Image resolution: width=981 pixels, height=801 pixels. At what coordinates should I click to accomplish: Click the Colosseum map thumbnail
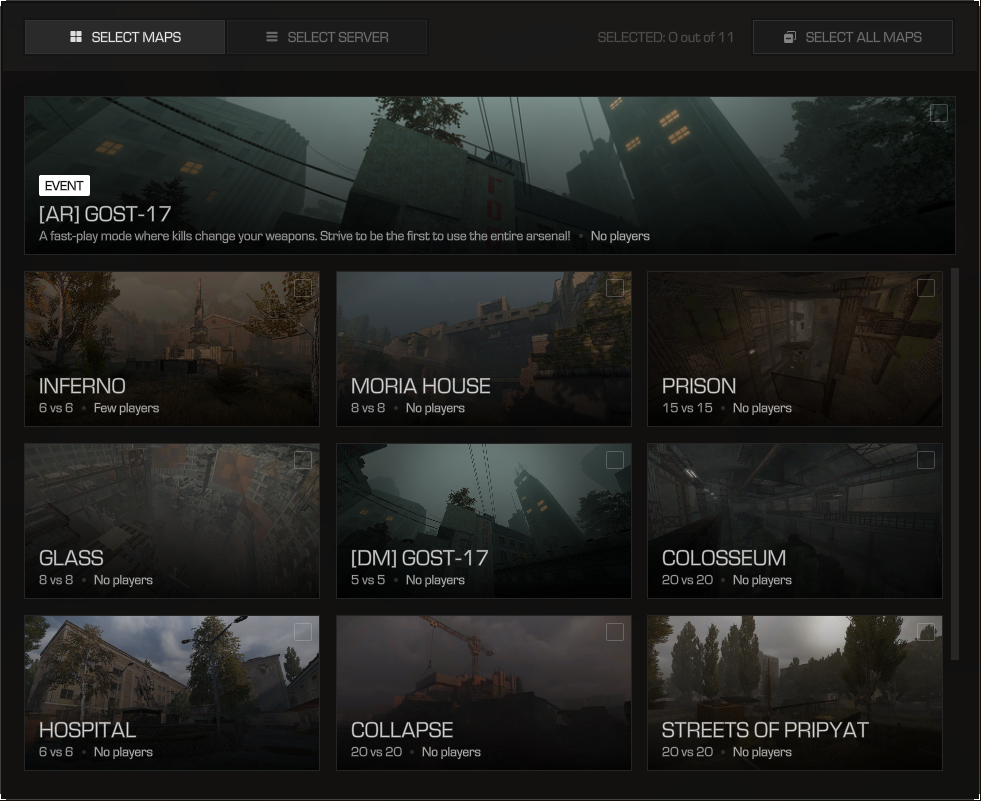tap(794, 510)
